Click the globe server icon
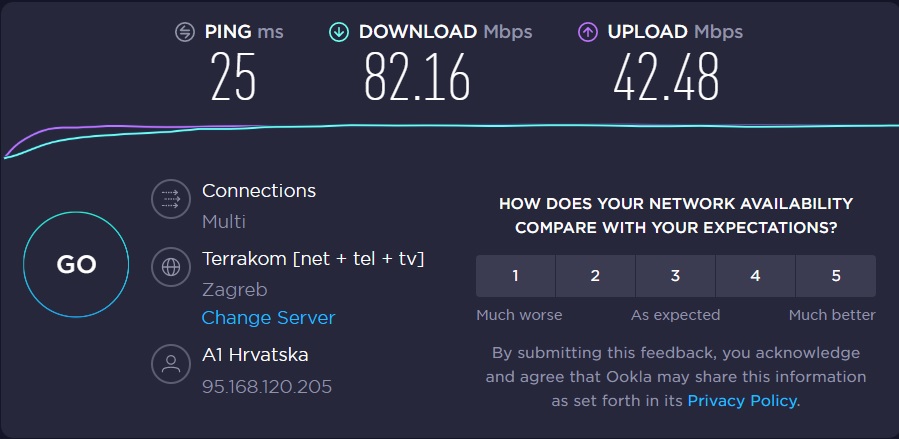Image resolution: width=899 pixels, height=439 pixels. tap(170, 267)
